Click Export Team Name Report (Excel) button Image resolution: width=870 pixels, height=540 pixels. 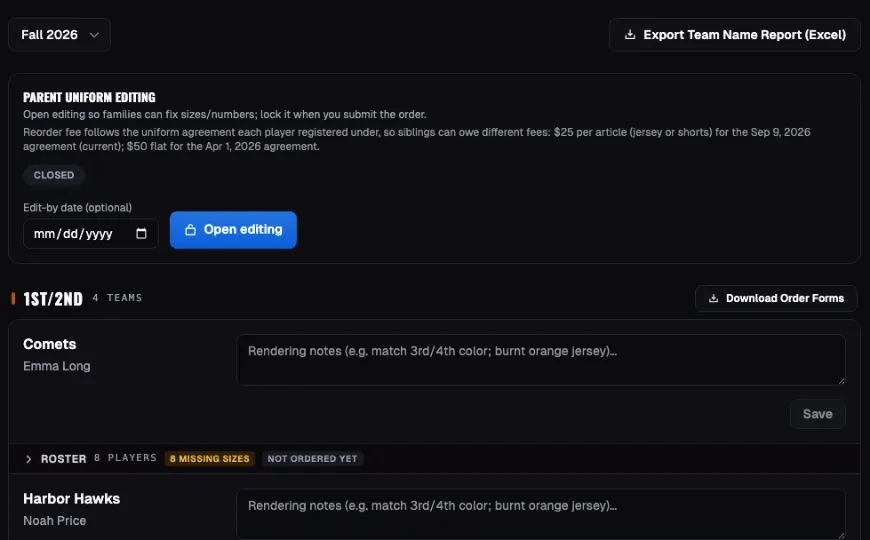pos(735,35)
